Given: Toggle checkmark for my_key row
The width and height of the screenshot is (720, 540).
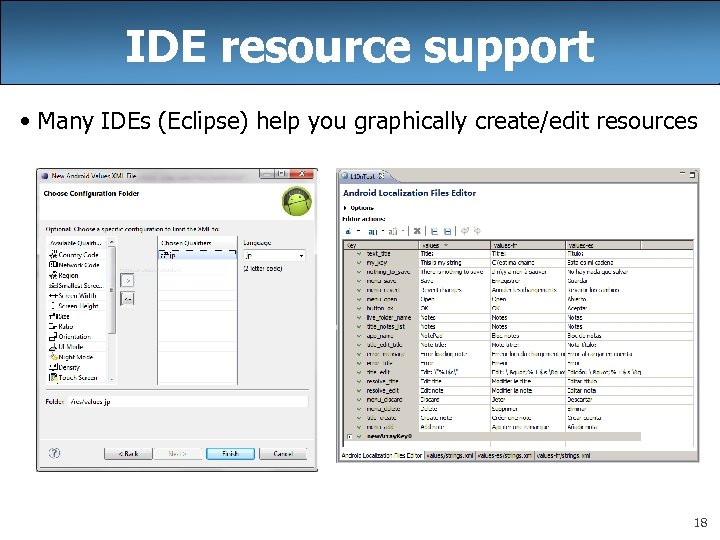Looking at the screenshot, I should [x=359, y=263].
